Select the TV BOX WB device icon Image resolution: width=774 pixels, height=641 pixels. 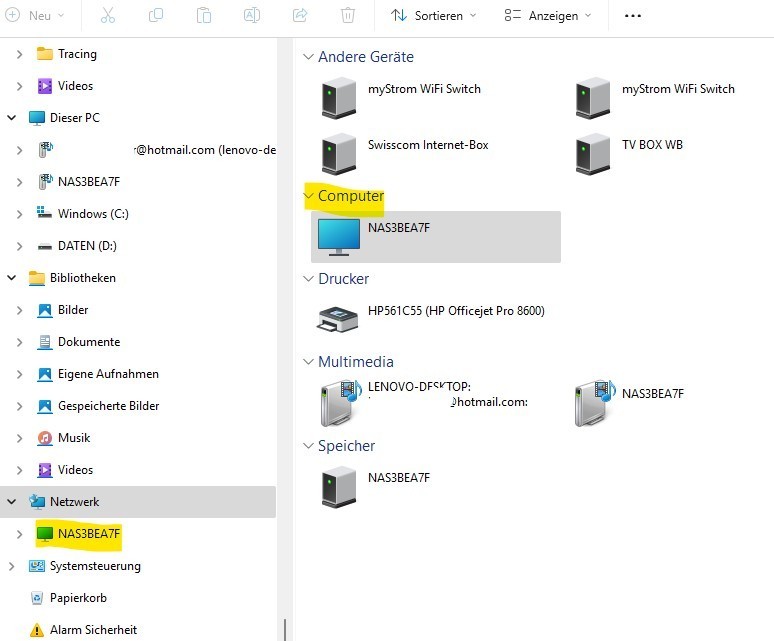coord(592,154)
